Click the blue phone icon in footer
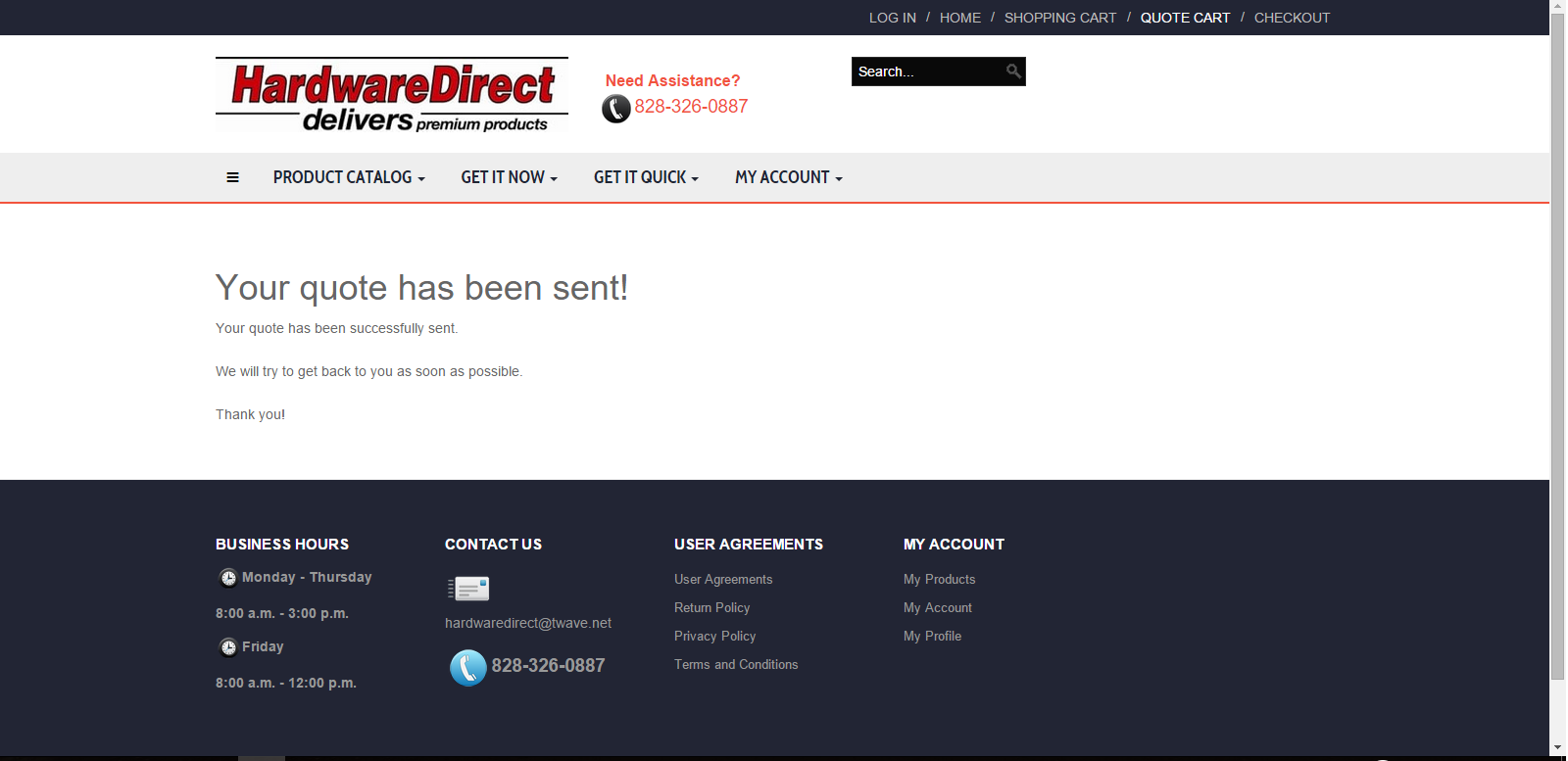Viewport: 1568px width, 761px height. [468, 668]
